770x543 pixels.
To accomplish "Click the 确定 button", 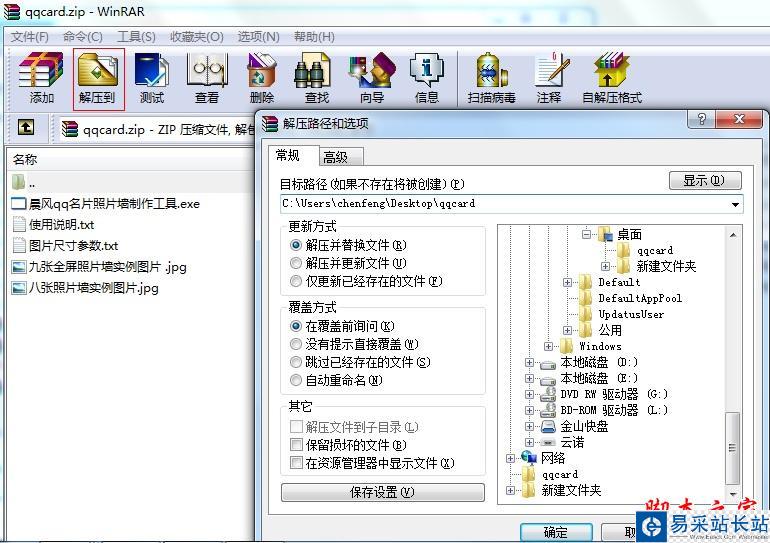I will point(556,532).
